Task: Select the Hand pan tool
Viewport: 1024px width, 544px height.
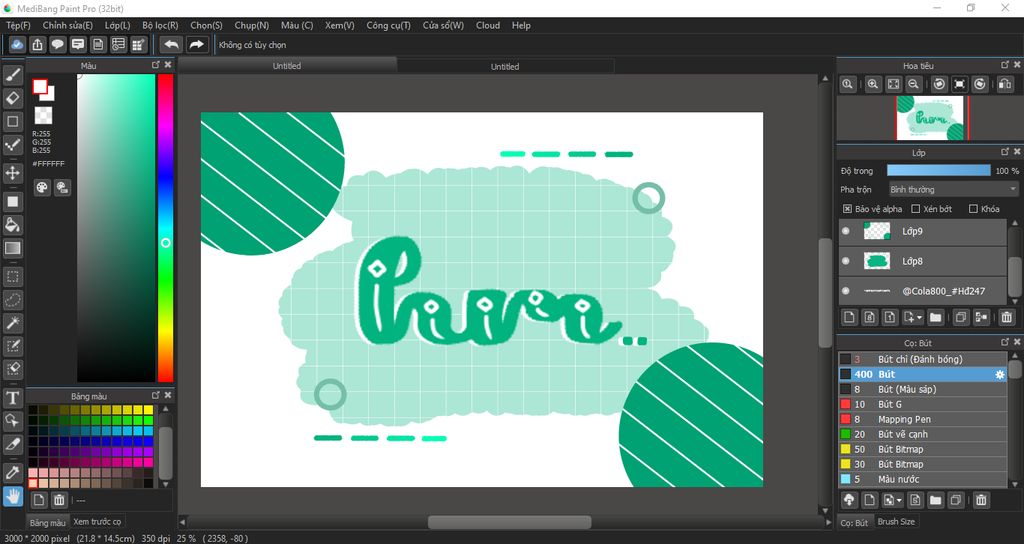Action: click(x=12, y=496)
